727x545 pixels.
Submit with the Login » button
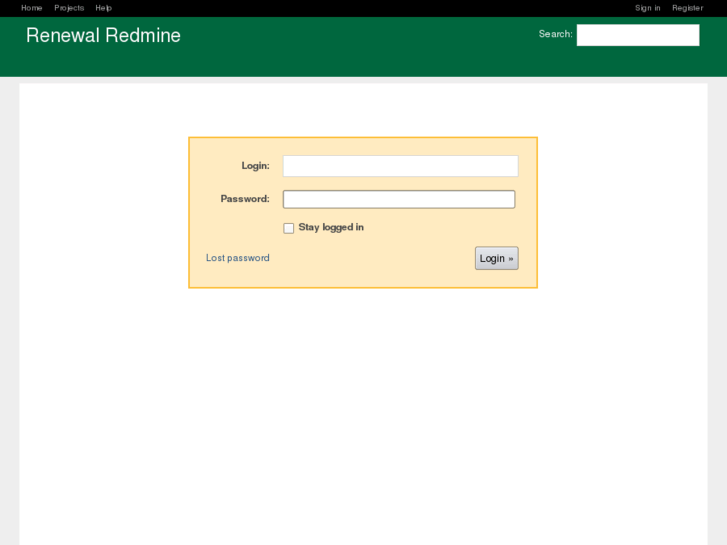(x=497, y=258)
